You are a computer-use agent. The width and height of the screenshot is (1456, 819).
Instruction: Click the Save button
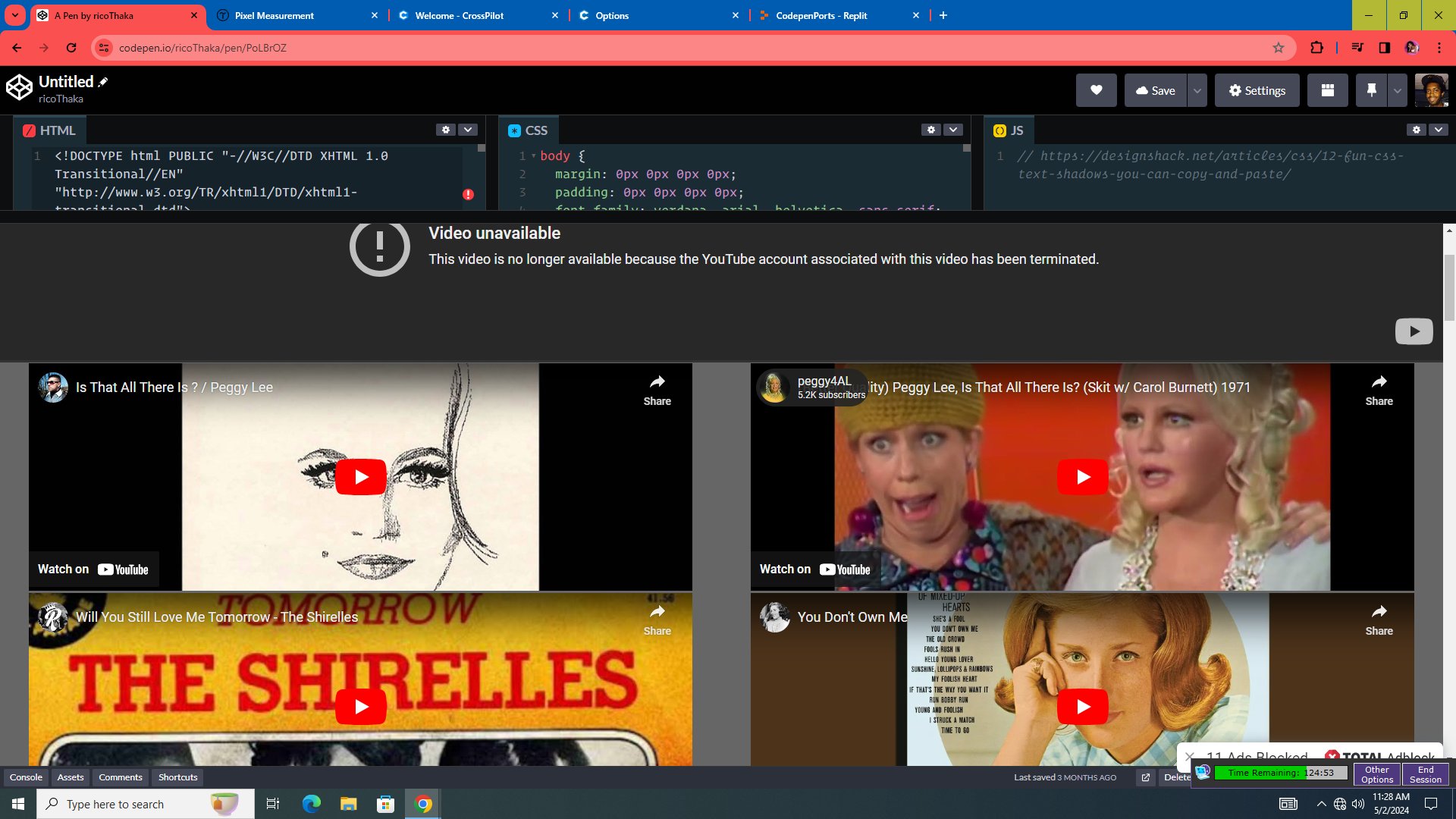pos(1155,90)
